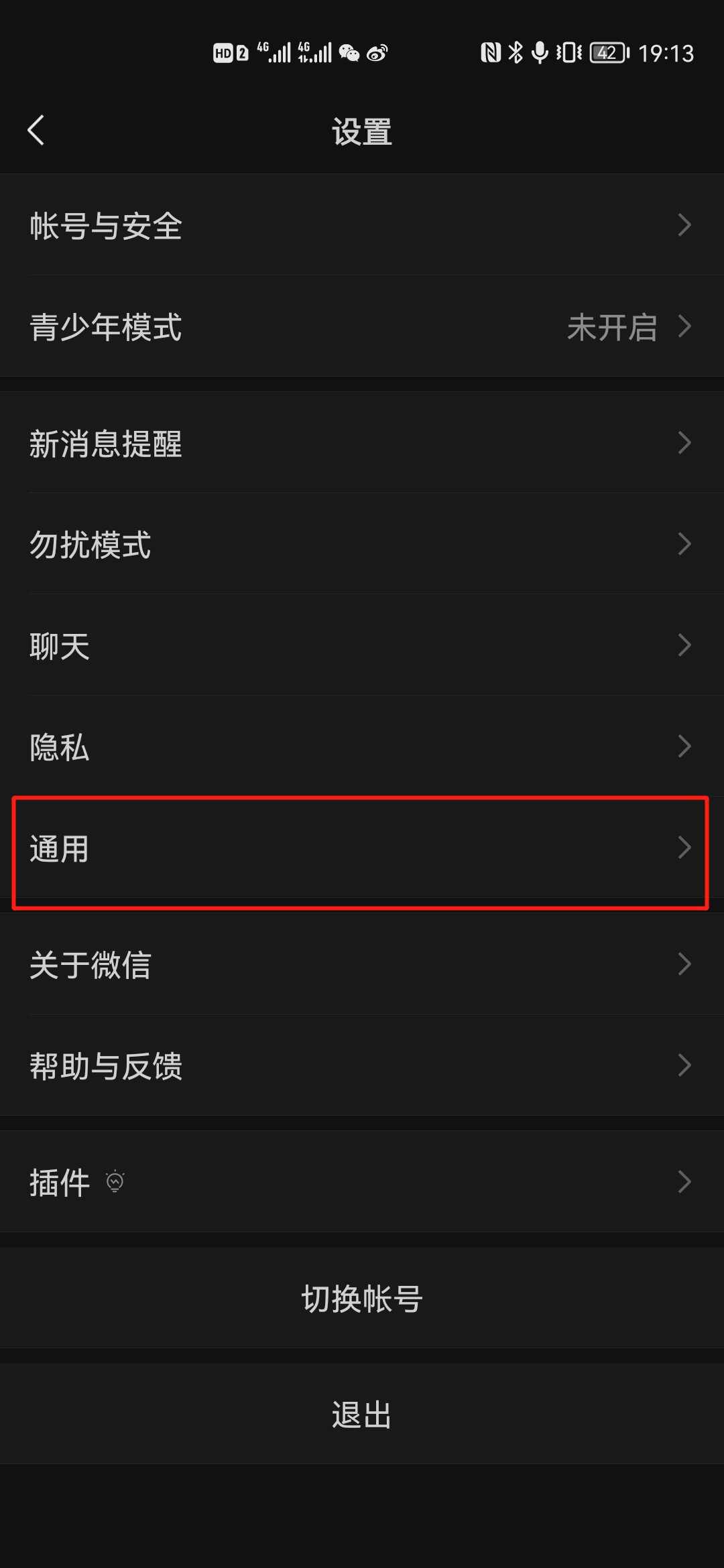The image size is (724, 1568).
Task: Open 帮助与反馈 entry
Action: (x=362, y=1065)
